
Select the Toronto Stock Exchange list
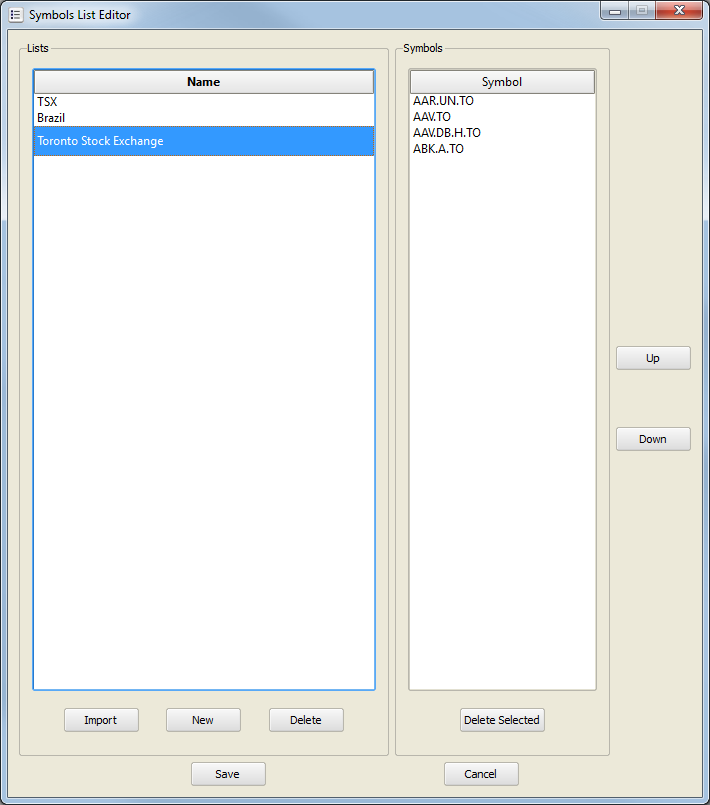point(100,141)
